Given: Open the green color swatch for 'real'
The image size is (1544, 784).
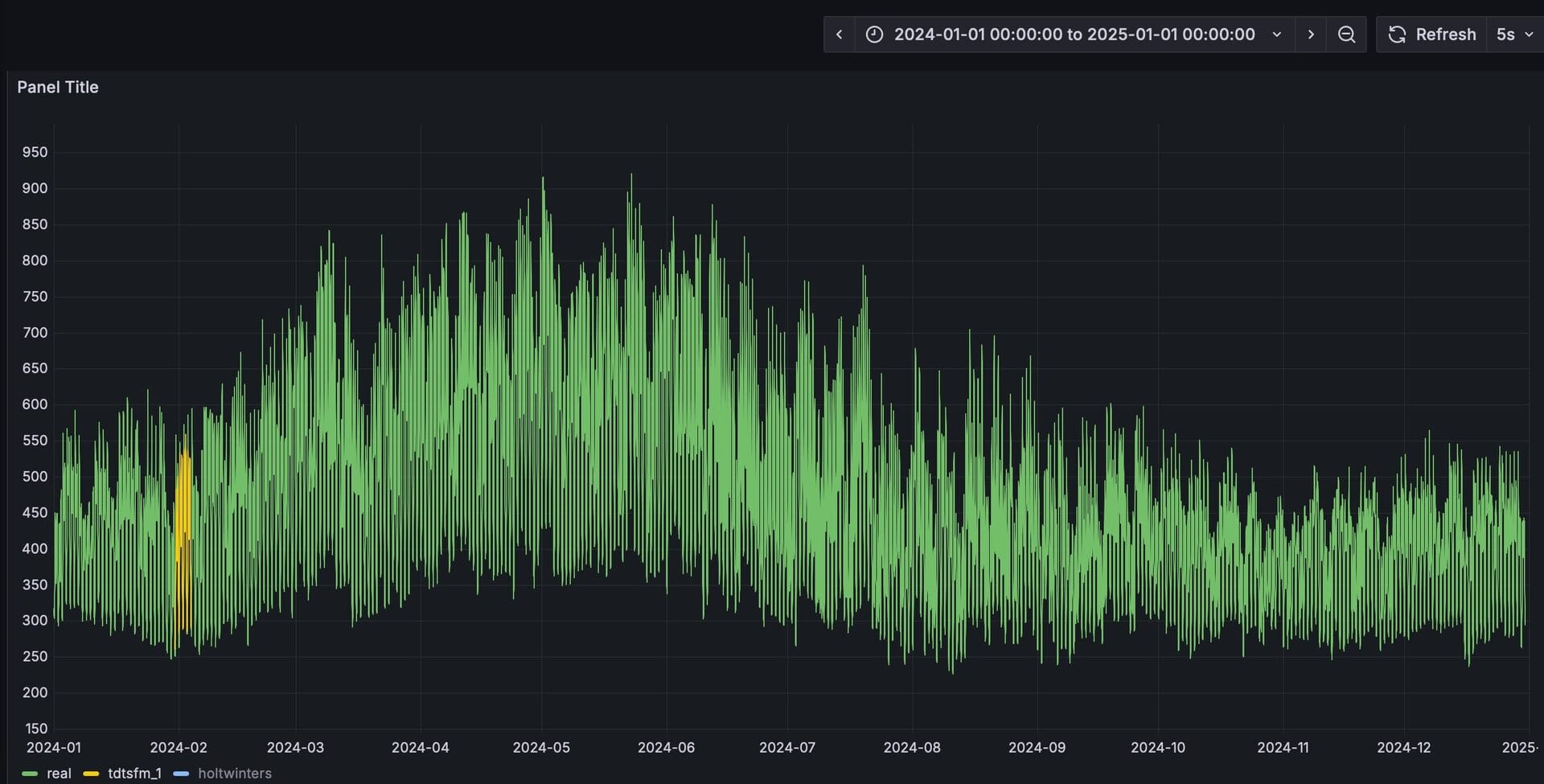Looking at the screenshot, I should click(x=30, y=774).
